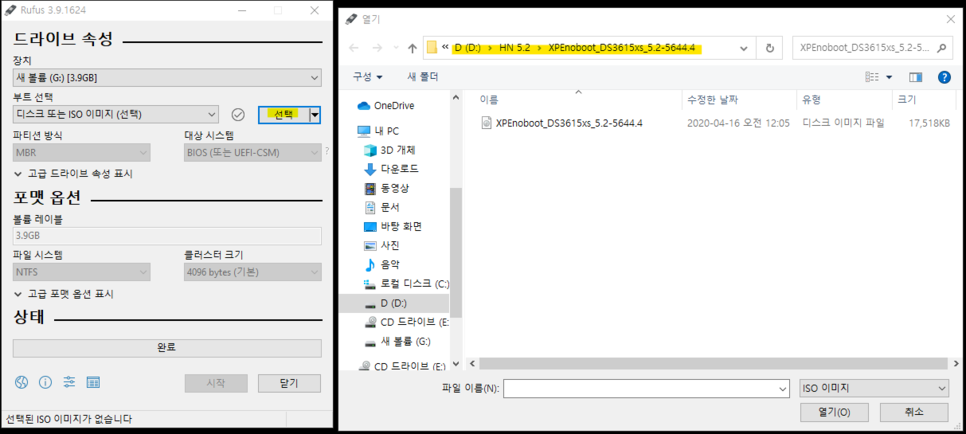Select 동영상 folder

pyautogui.click(x=386, y=188)
